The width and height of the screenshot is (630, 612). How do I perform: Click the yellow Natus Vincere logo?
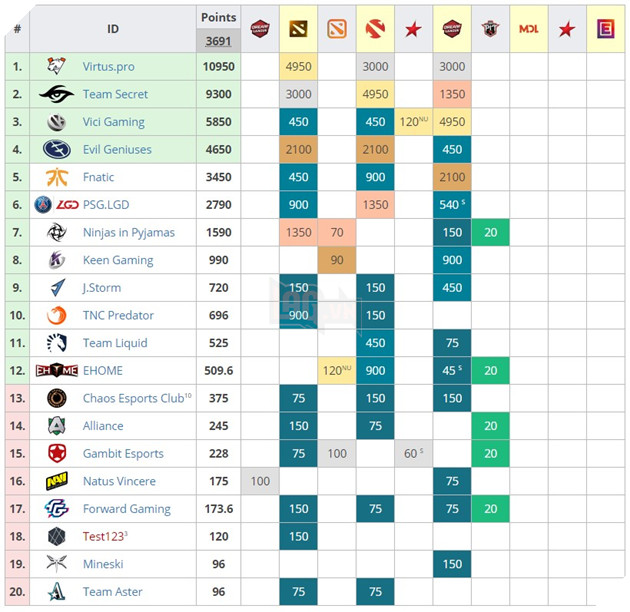point(56,481)
